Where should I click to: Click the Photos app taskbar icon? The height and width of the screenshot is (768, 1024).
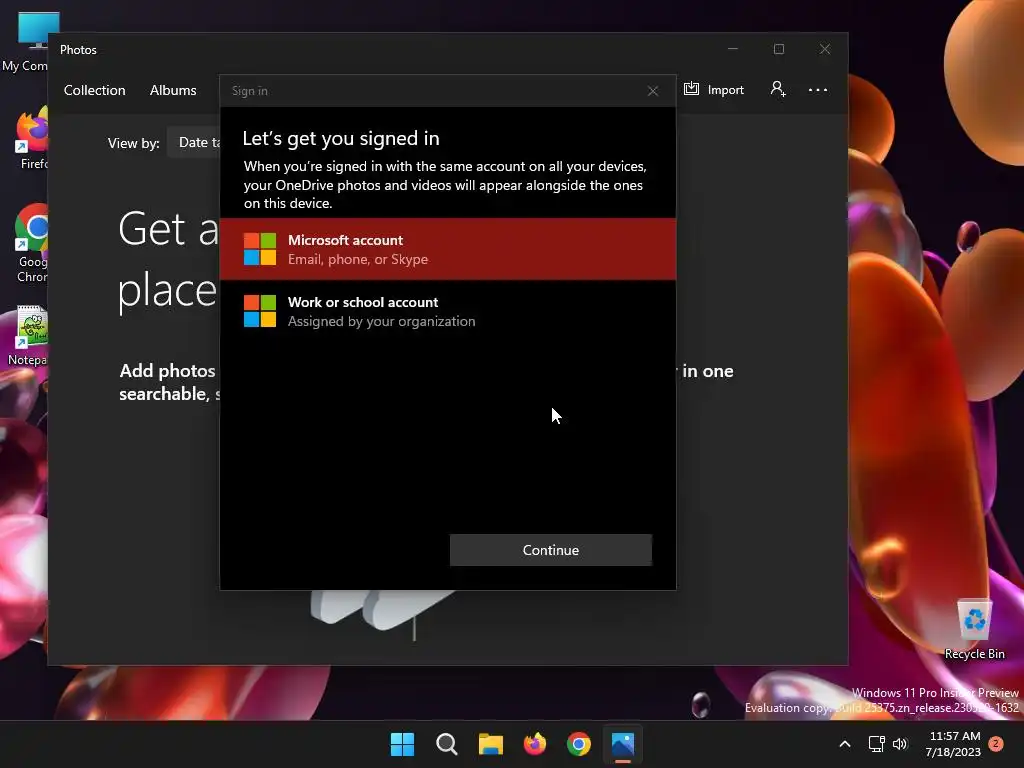coord(623,744)
